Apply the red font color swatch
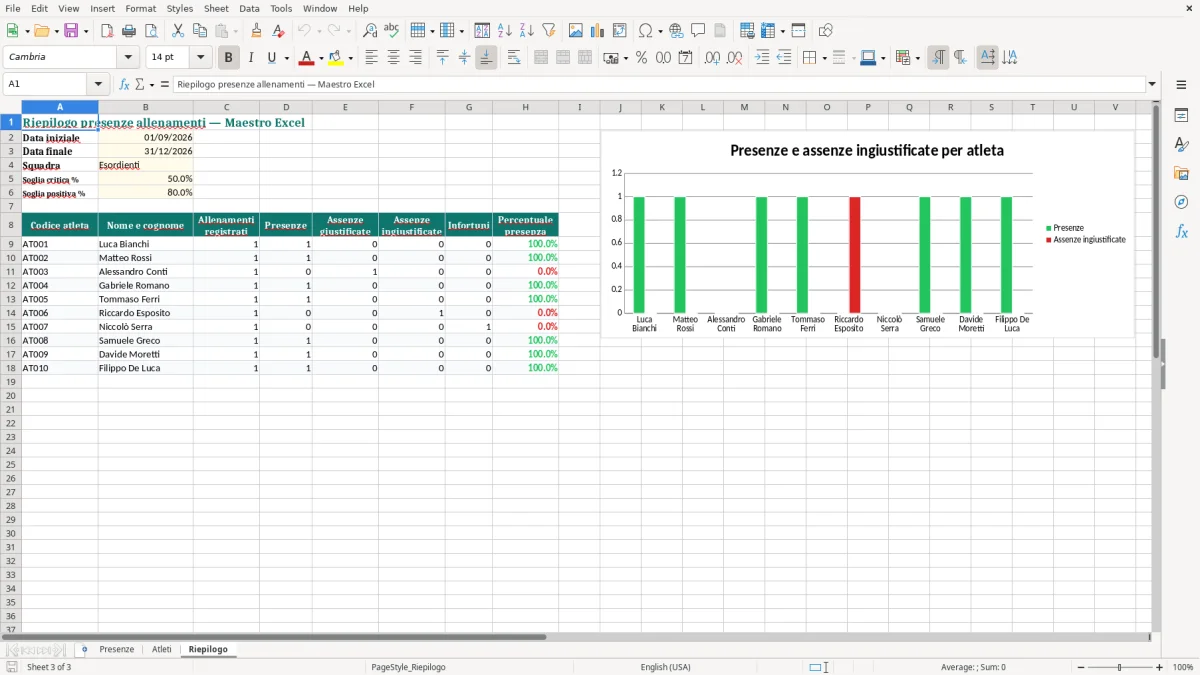Image resolution: width=1200 pixels, height=675 pixels. (306, 58)
